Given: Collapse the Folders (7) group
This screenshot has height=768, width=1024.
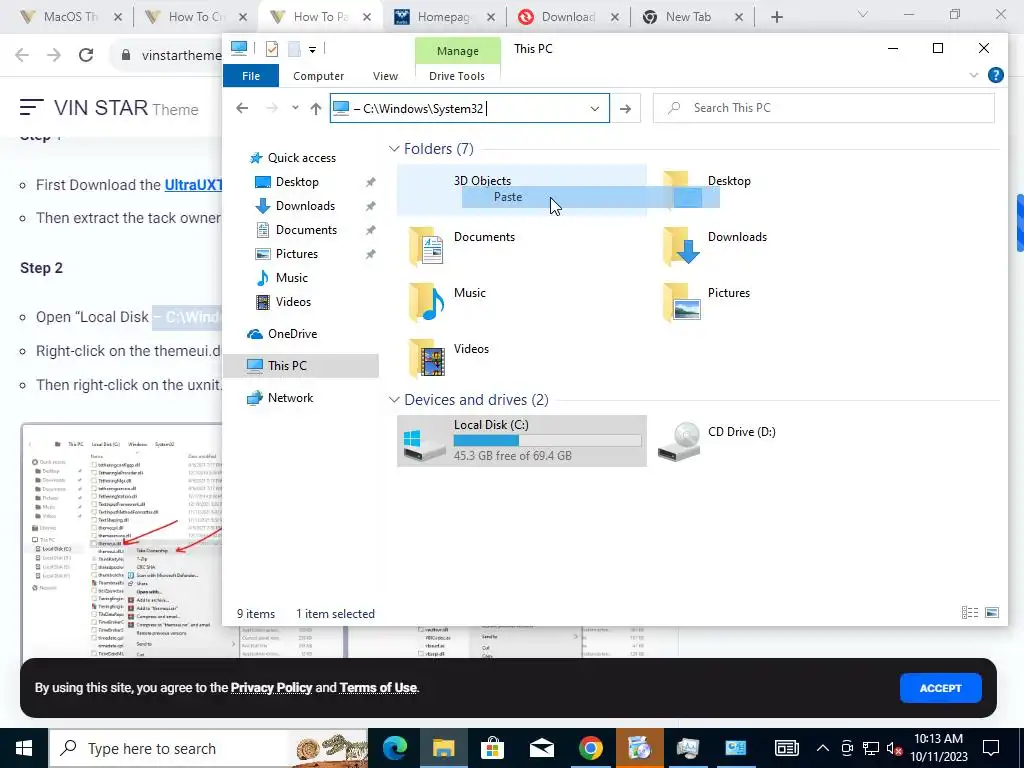Looking at the screenshot, I should click(394, 149).
